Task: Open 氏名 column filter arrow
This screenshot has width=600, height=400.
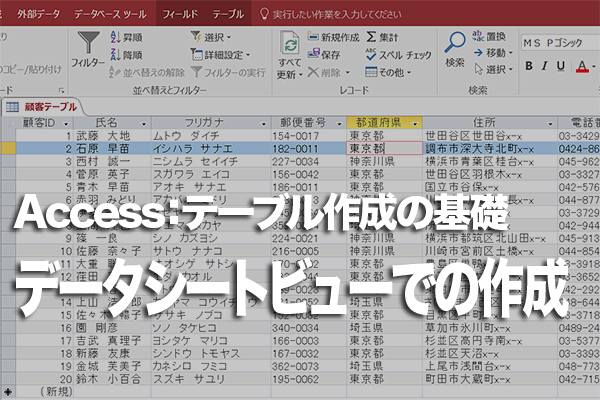Action: [x=143, y=124]
